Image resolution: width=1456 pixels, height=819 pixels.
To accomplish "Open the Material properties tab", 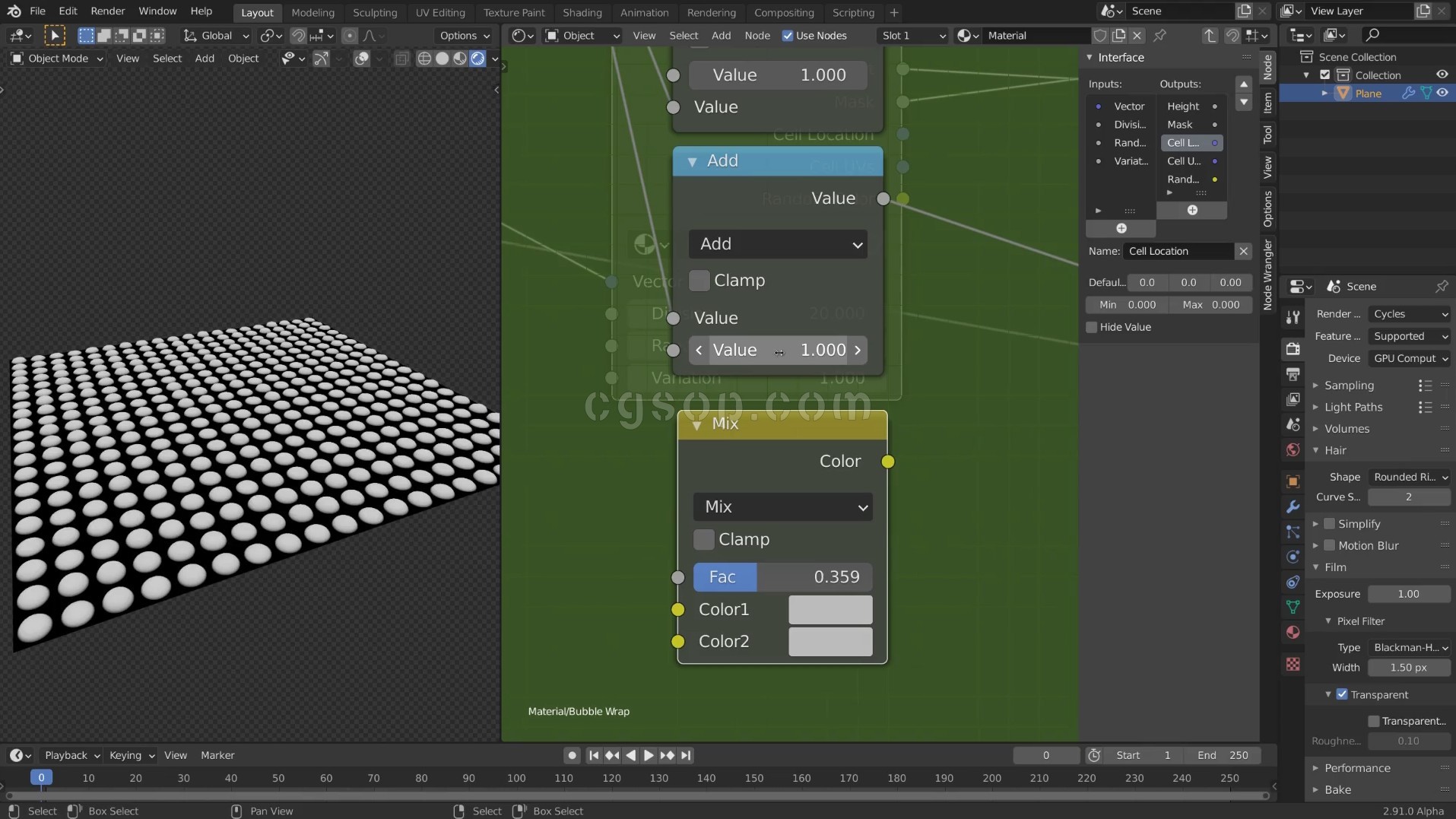I will point(1293,633).
